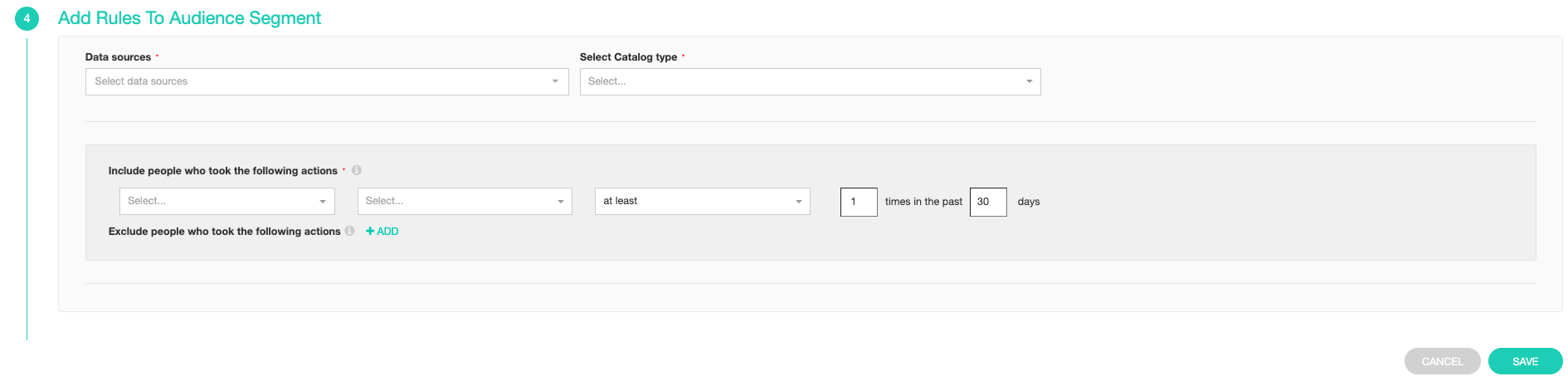Open the 'Select data sources' dropdown
Image resolution: width=1568 pixels, height=391 pixels.
point(315,81)
